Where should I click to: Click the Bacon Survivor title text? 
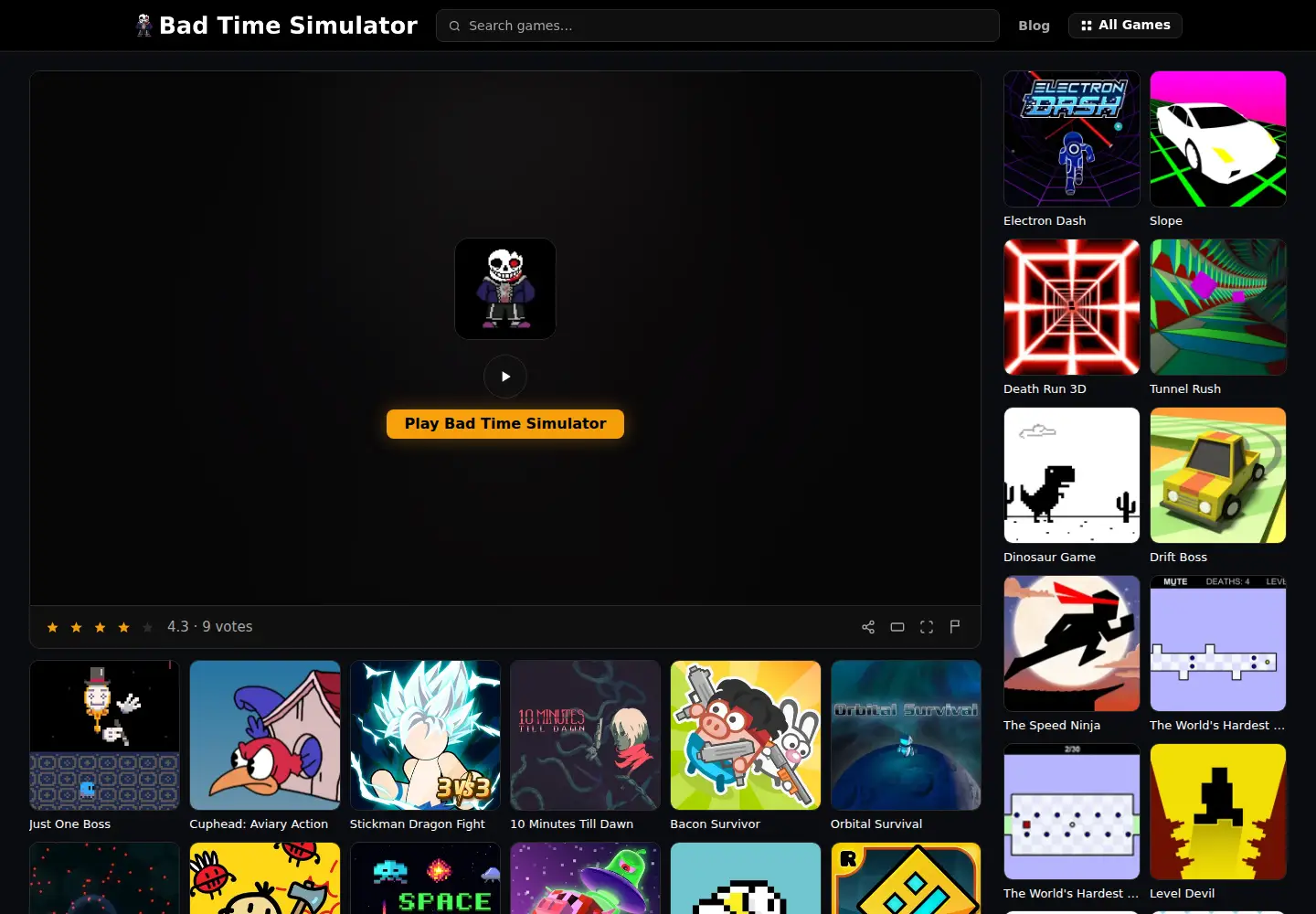(x=715, y=824)
